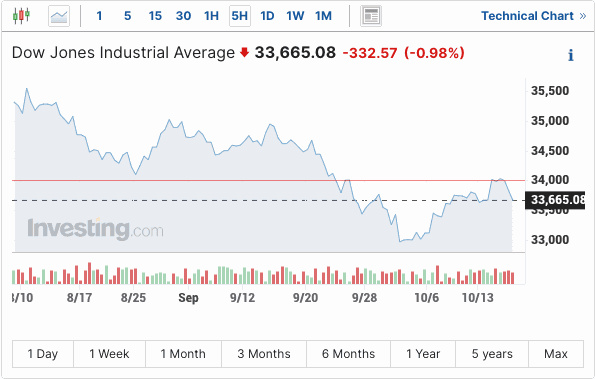This screenshot has height=379, width=595.
Task: Click the 35,500 axis label
Action: (x=550, y=91)
